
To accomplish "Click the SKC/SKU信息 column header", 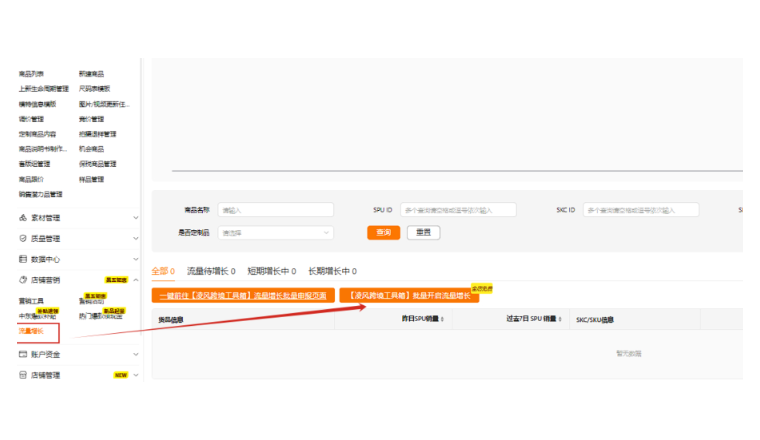I will [595, 320].
